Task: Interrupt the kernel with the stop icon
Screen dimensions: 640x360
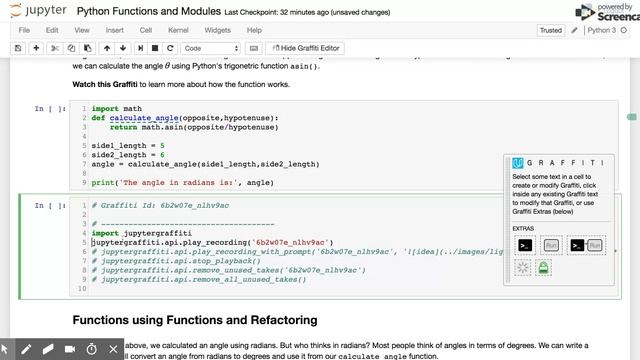Action: (155, 48)
